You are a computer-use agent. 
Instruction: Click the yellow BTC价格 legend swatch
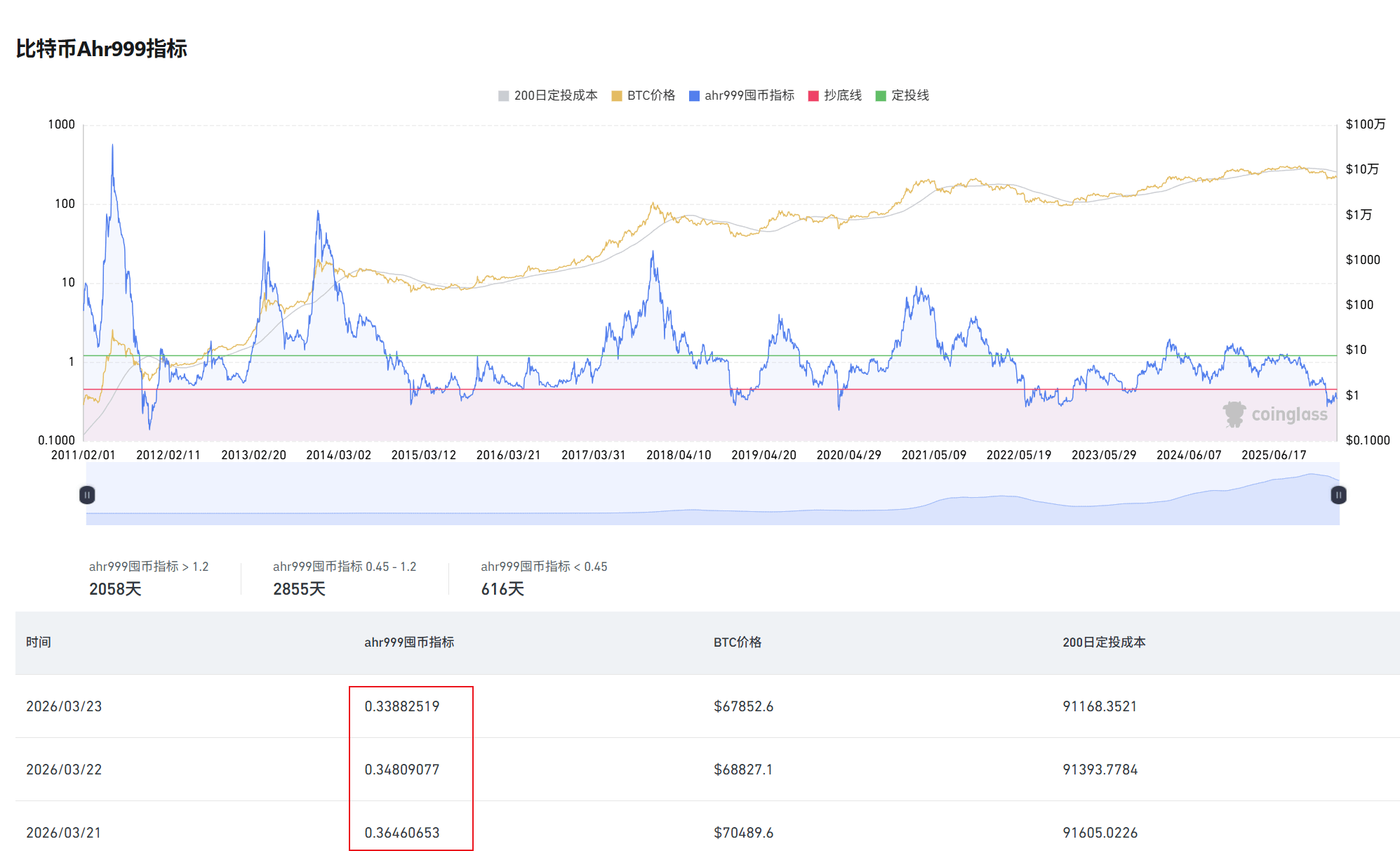point(617,96)
